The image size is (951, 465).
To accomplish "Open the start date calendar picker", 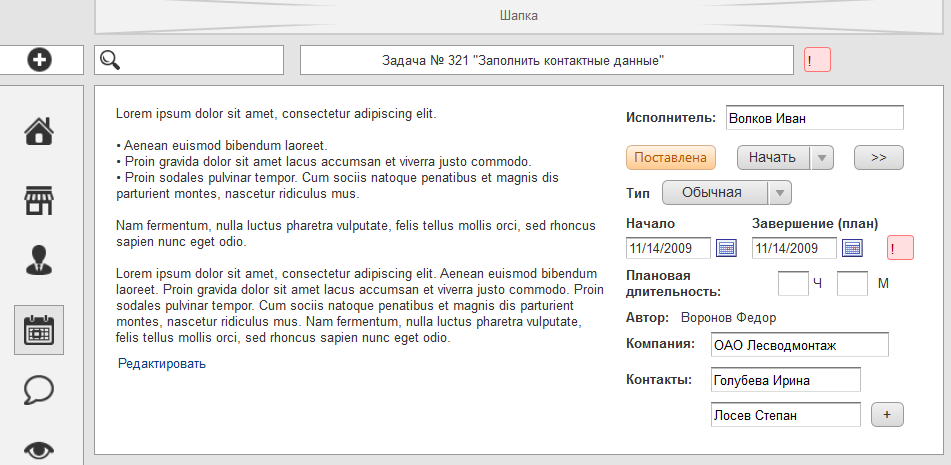I will click(727, 248).
